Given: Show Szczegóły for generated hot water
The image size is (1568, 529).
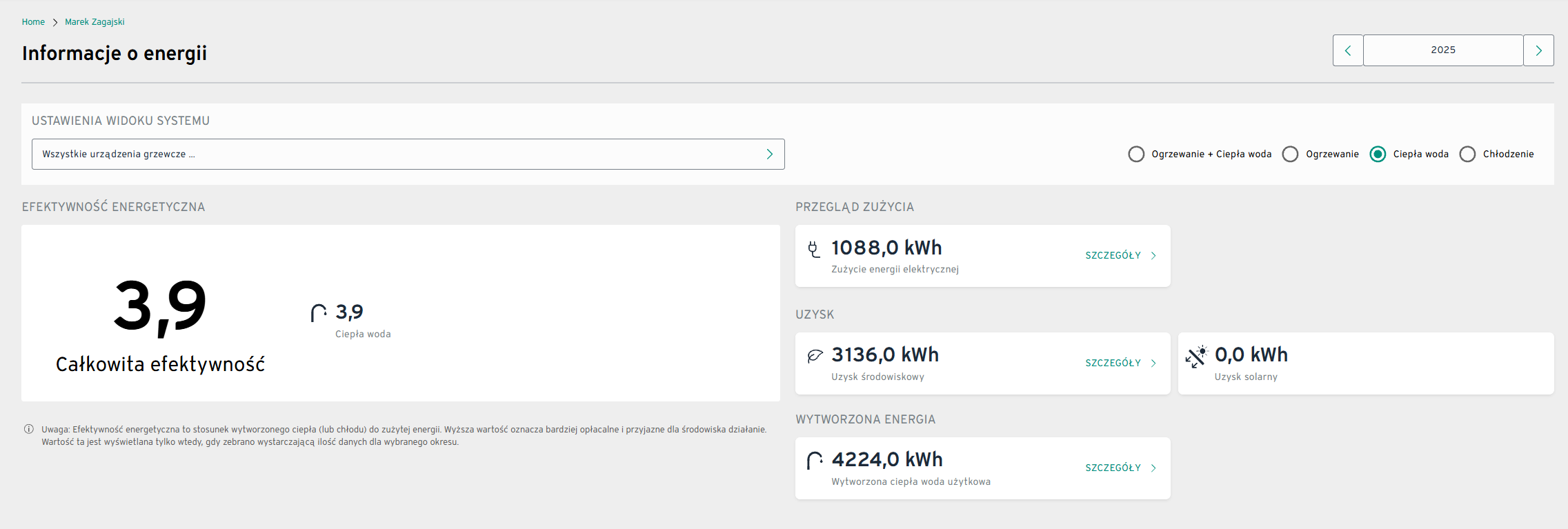Looking at the screenshot, I should [1120, 468].
